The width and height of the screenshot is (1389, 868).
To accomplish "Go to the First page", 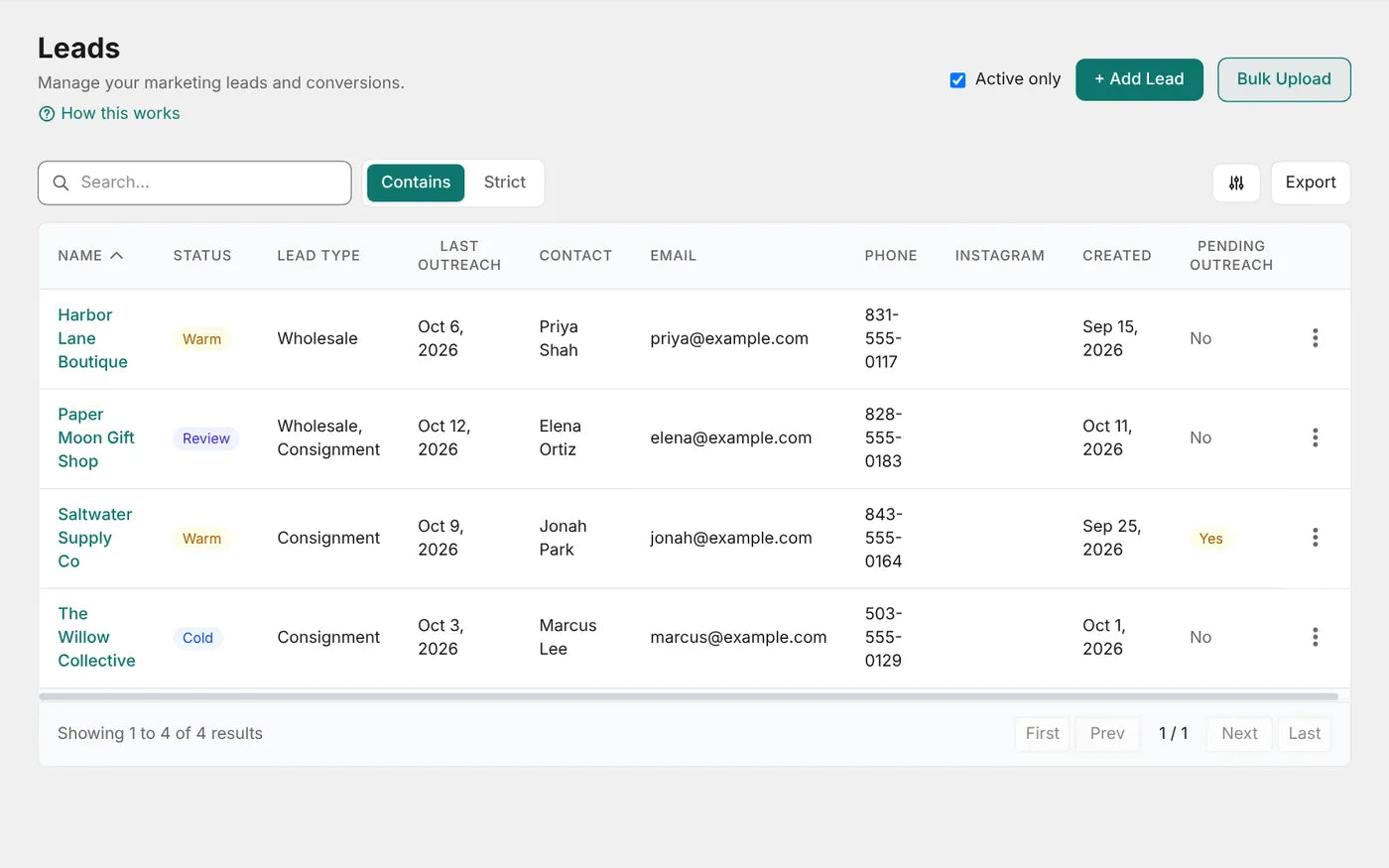I will tap(1042, 734).
